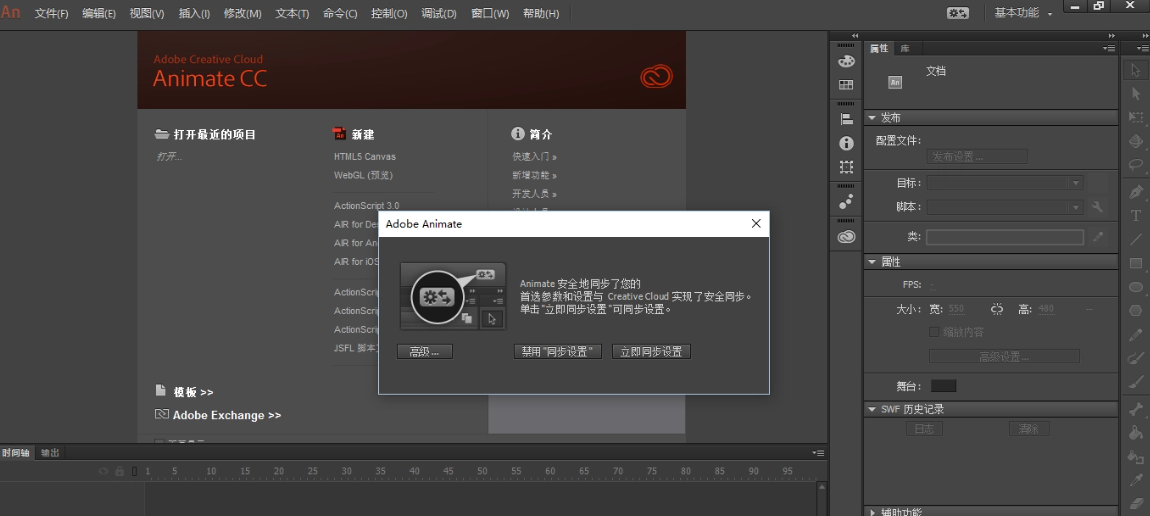
Task: Open the 模板 >> link
Action: pos(193,392)
